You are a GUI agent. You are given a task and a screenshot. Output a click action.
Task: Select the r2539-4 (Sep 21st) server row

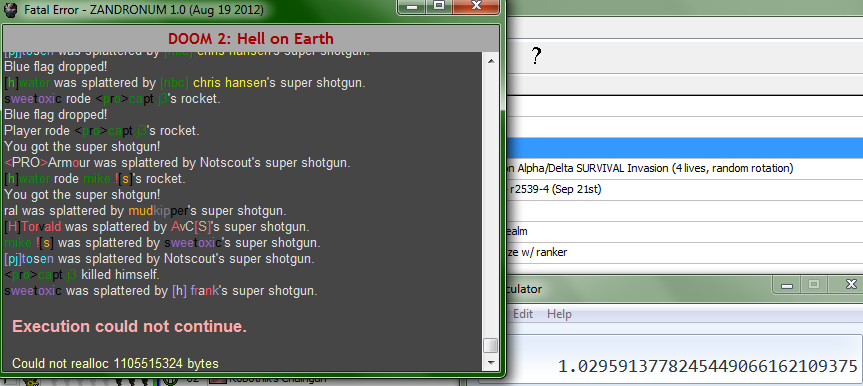(684, 189)
